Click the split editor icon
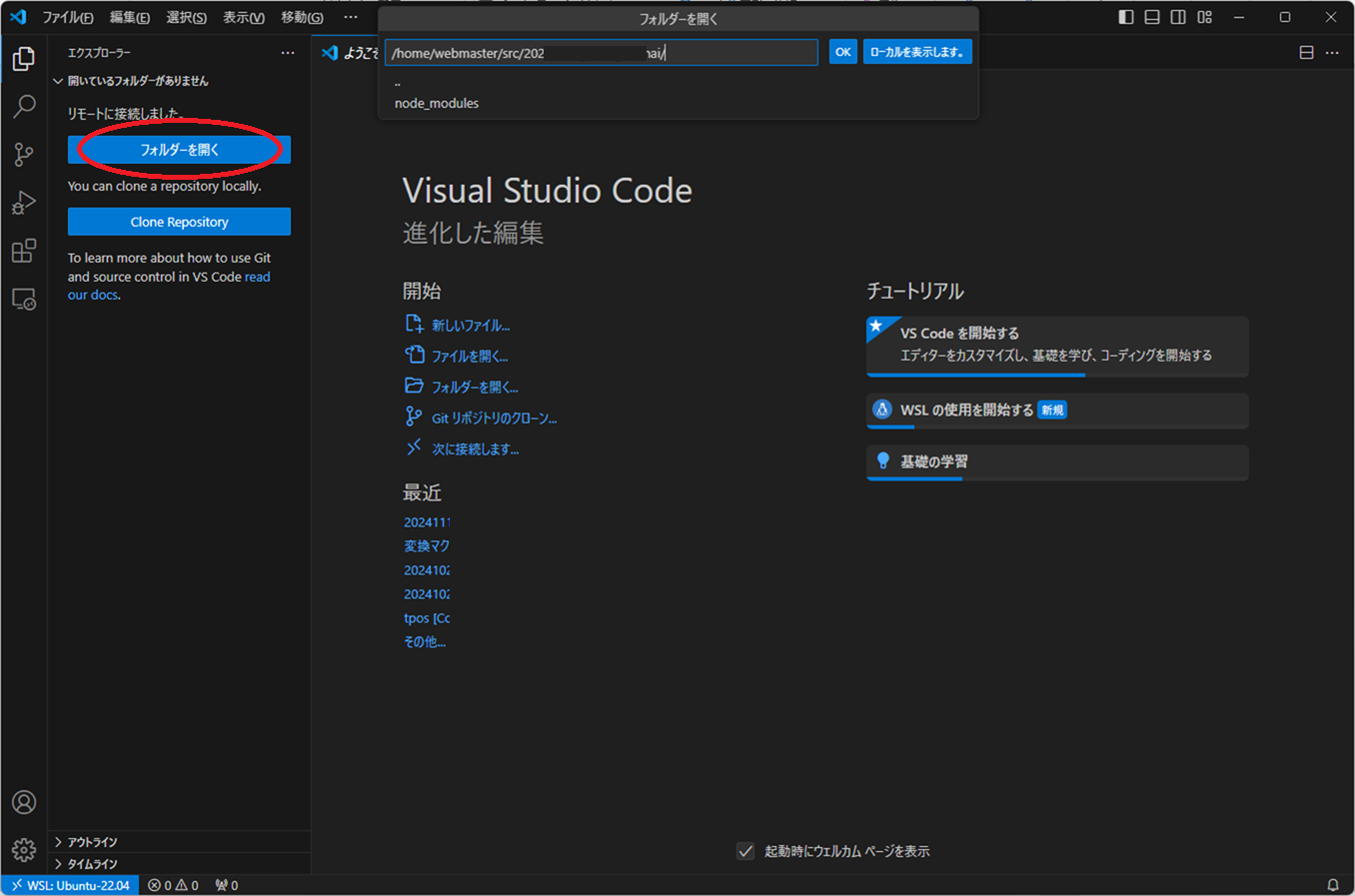Image resolution: width=1355 pixels, height=896 pixels. point(1306,52)
